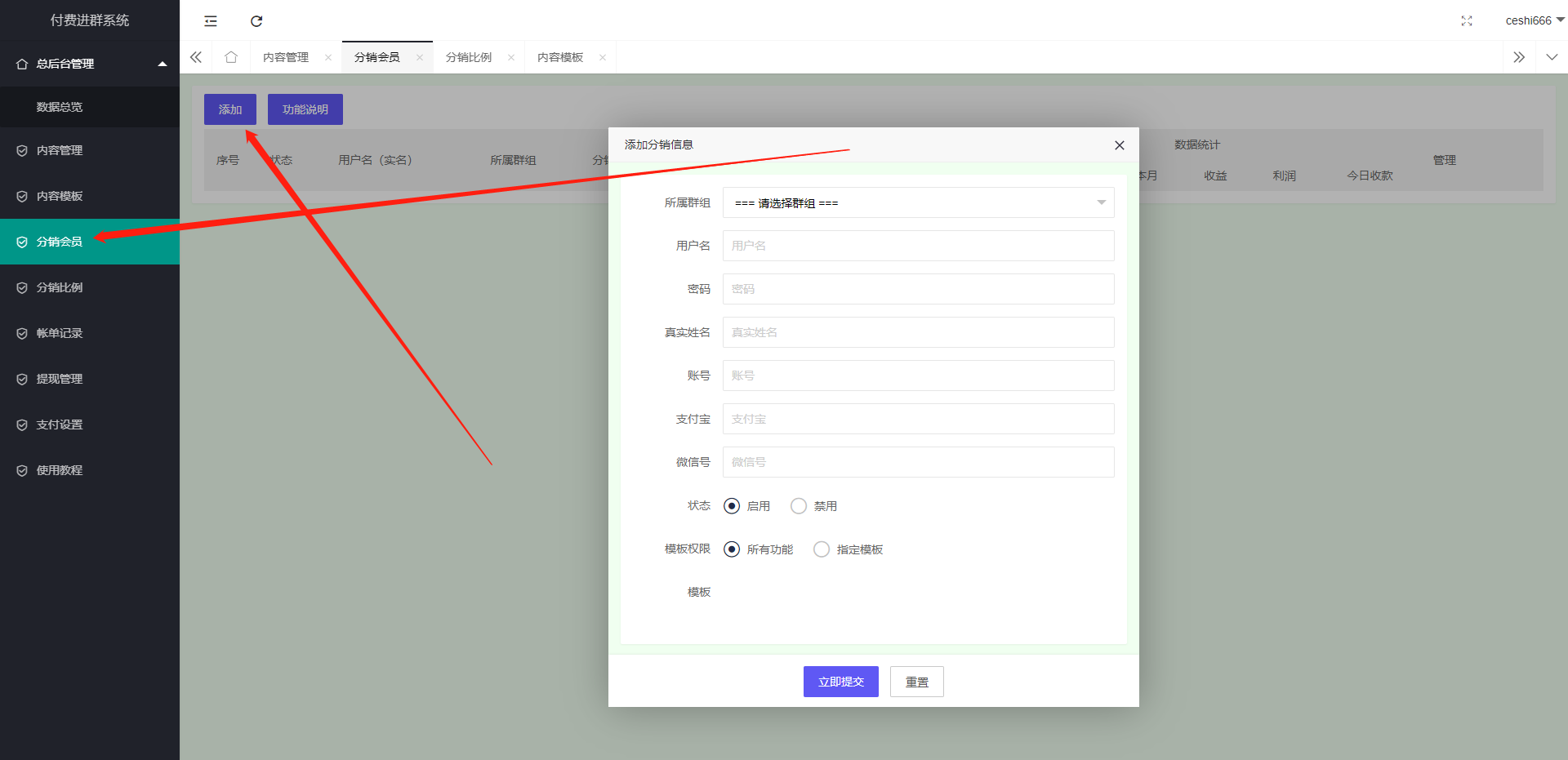
Task: Click the 用户名 input field
Action: (917, 245)
